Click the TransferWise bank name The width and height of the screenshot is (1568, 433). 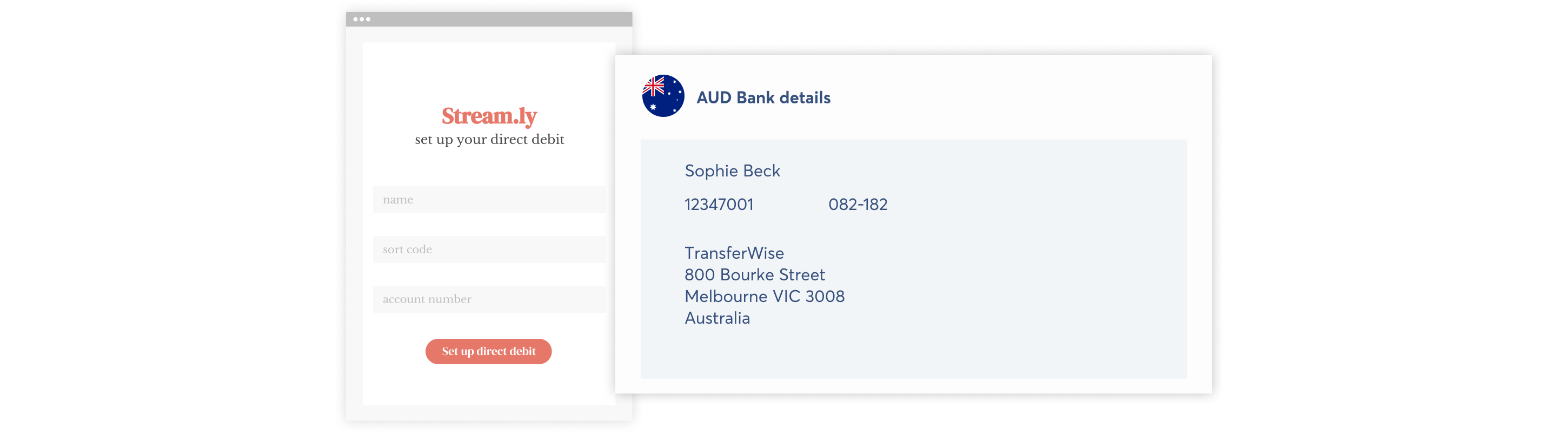tap(734, 253)
